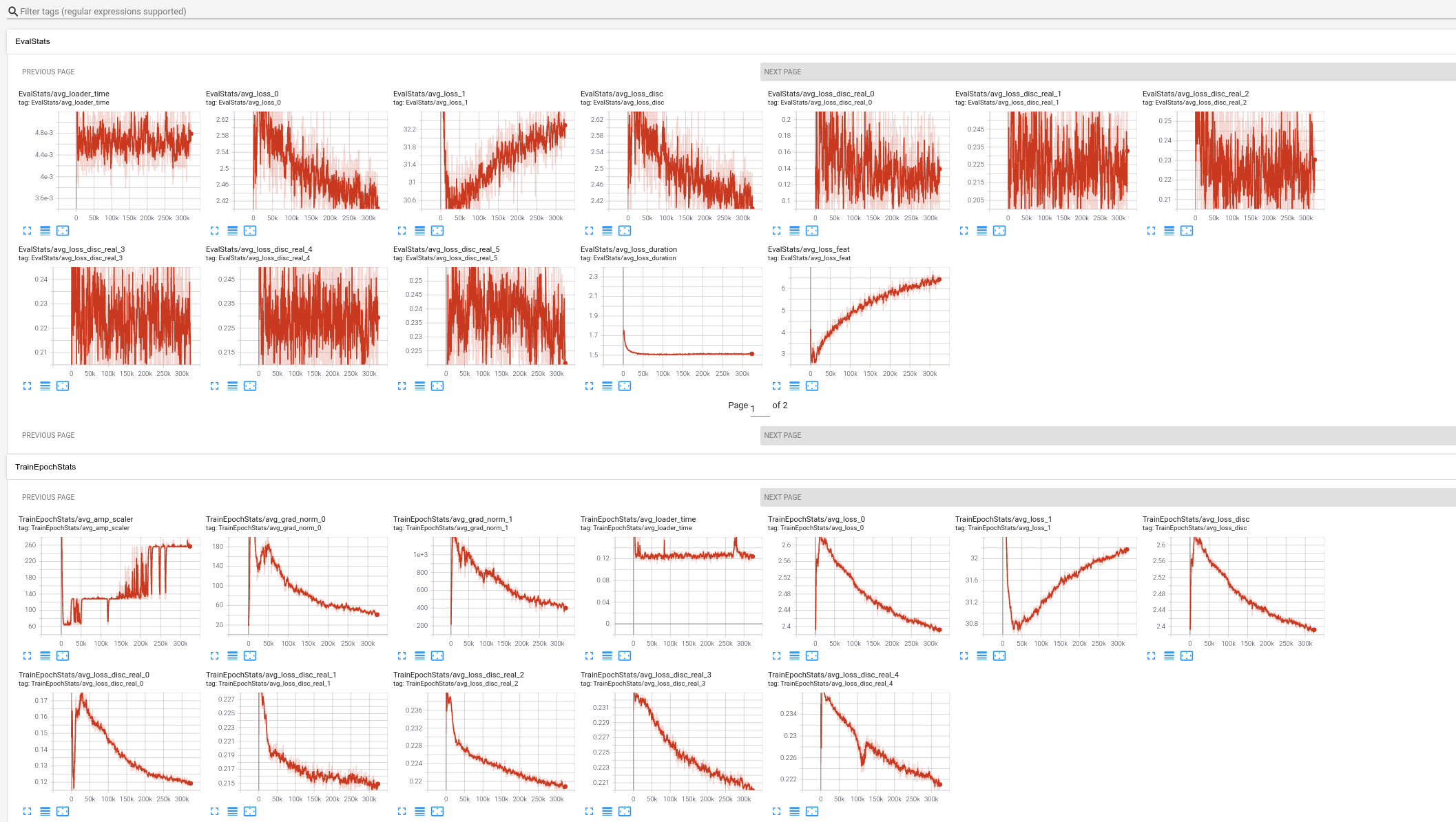Viewport: 1456px width, 822px height.
Task: Click PREVIOUS PAGE at top of EvalStats
Action: [x=48, y=72]
